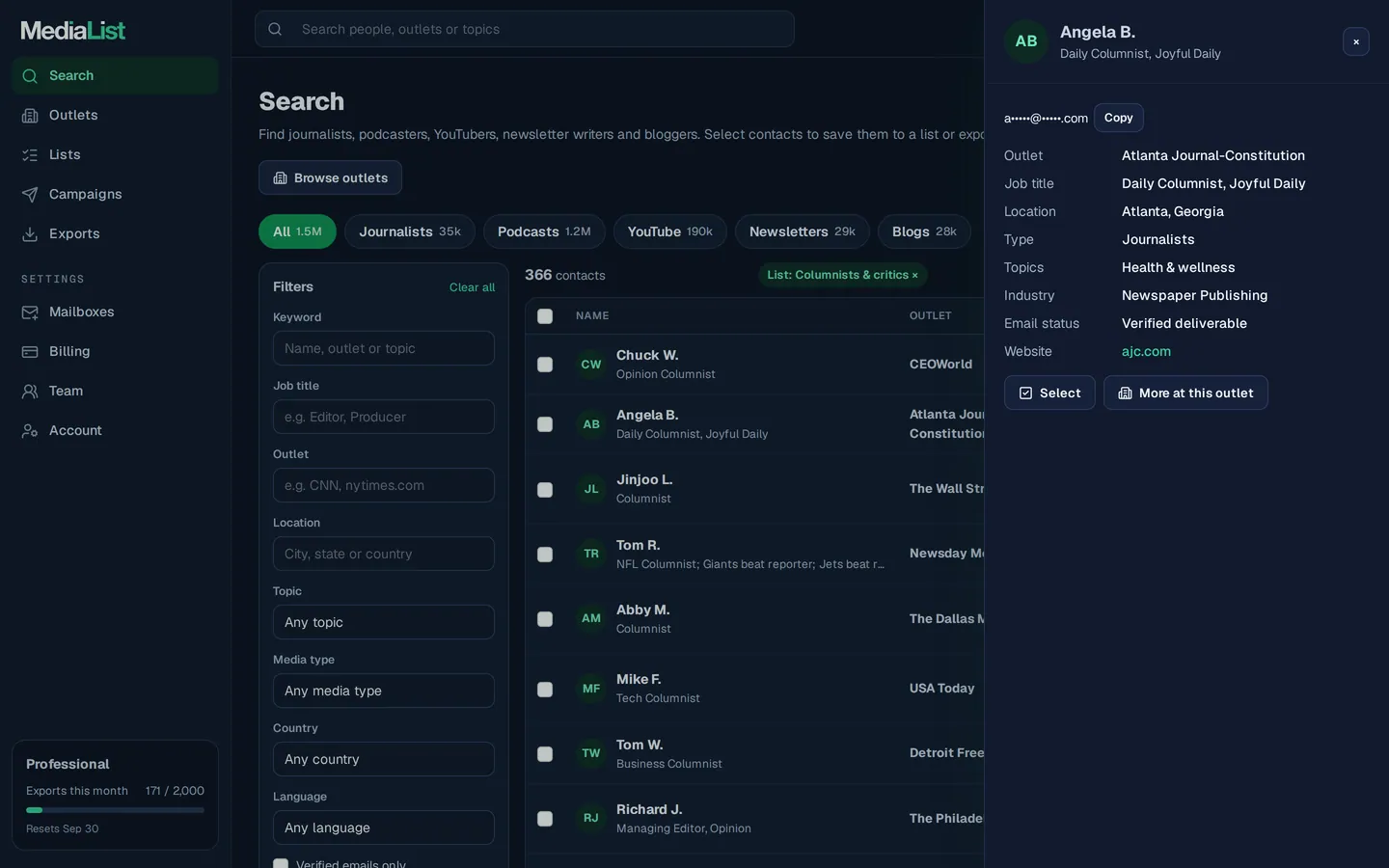Click the MF avatar for Mike F.
The height and width of the screenshot is (868, 1389).
click(591, 689)
